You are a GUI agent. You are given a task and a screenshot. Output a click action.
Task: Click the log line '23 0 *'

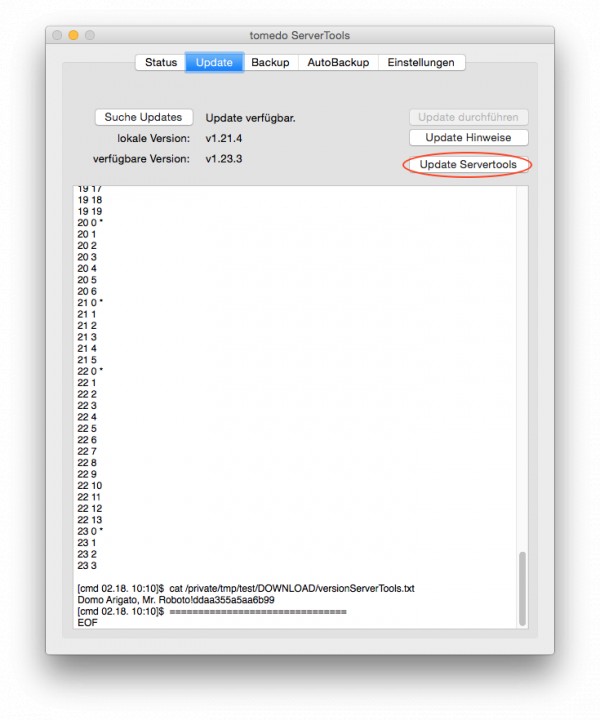90,531
